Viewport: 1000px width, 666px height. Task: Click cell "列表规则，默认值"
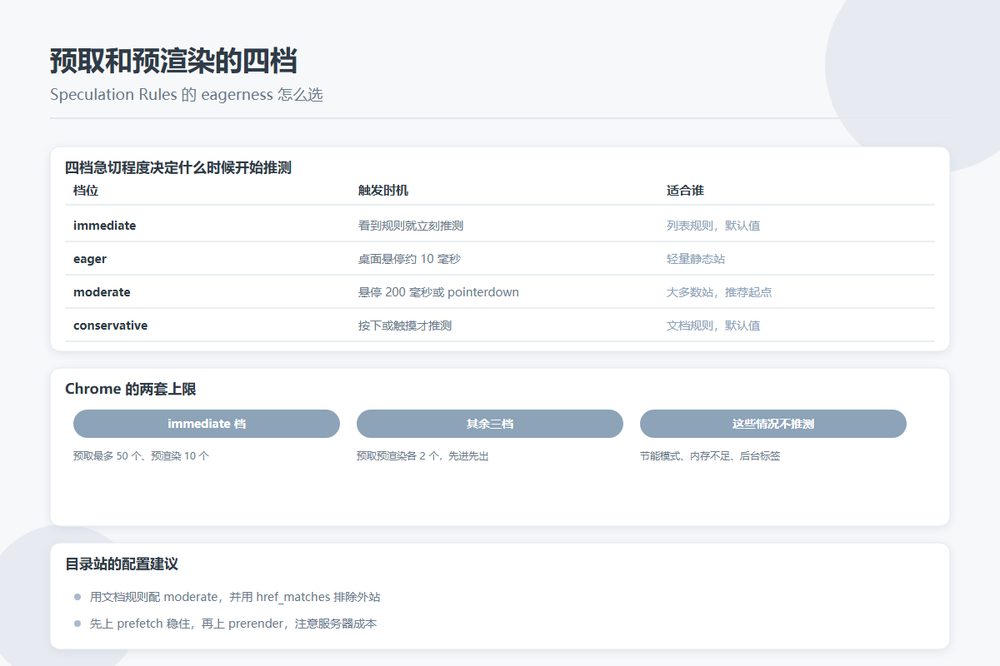coord(713,225)
